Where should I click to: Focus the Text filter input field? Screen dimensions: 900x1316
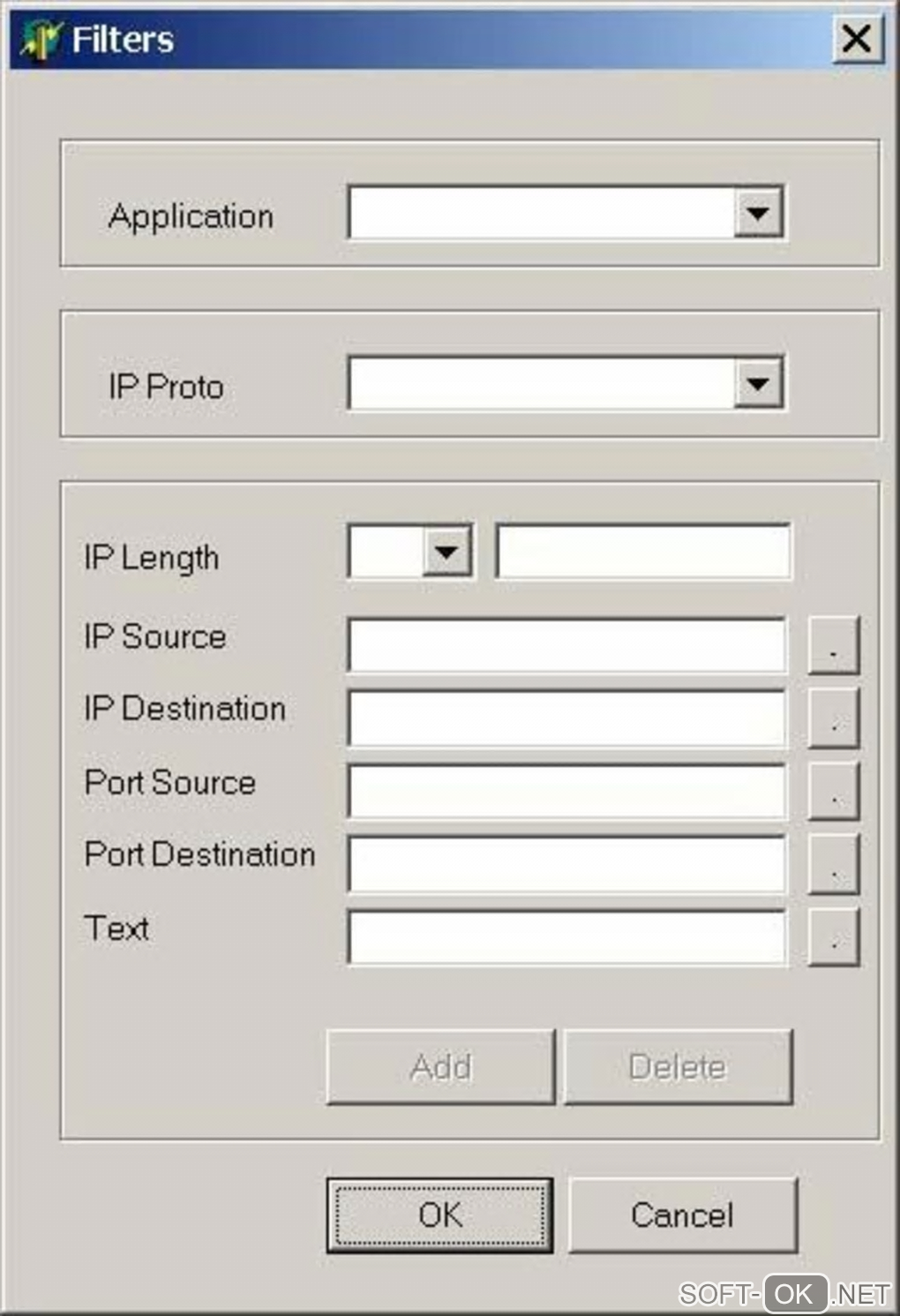[566, 937]
